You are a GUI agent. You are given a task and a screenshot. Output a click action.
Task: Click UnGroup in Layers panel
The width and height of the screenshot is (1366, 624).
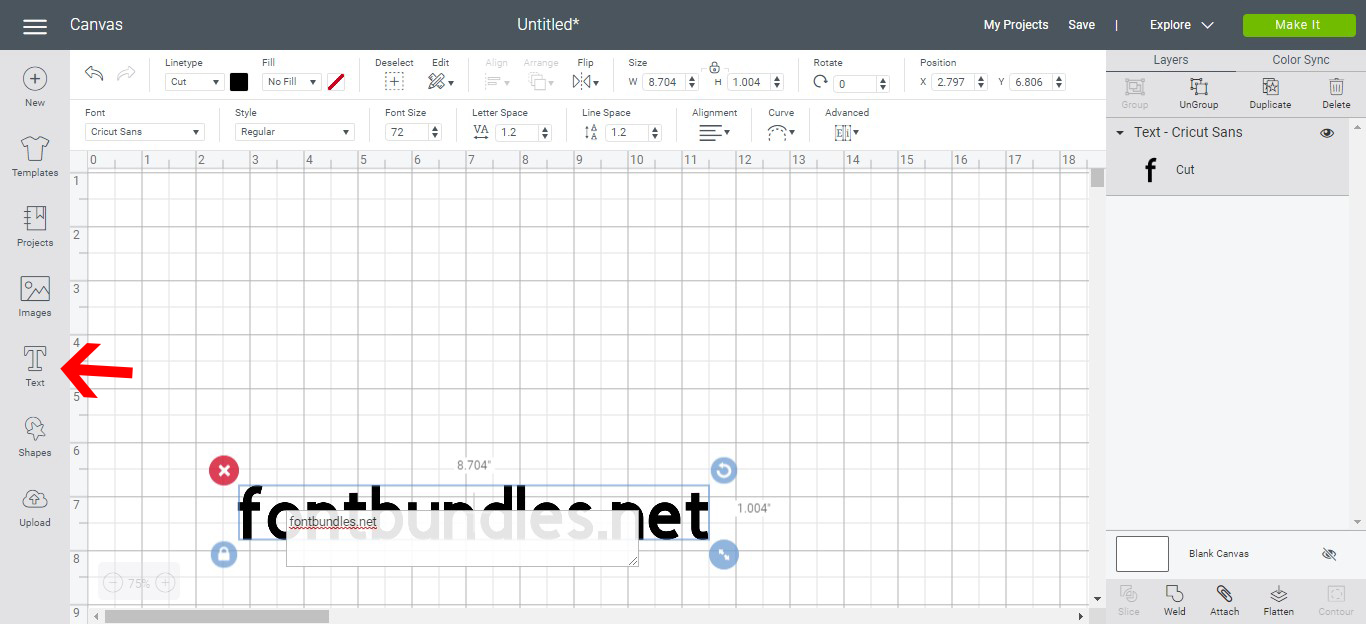click(x=1199, y=94)
